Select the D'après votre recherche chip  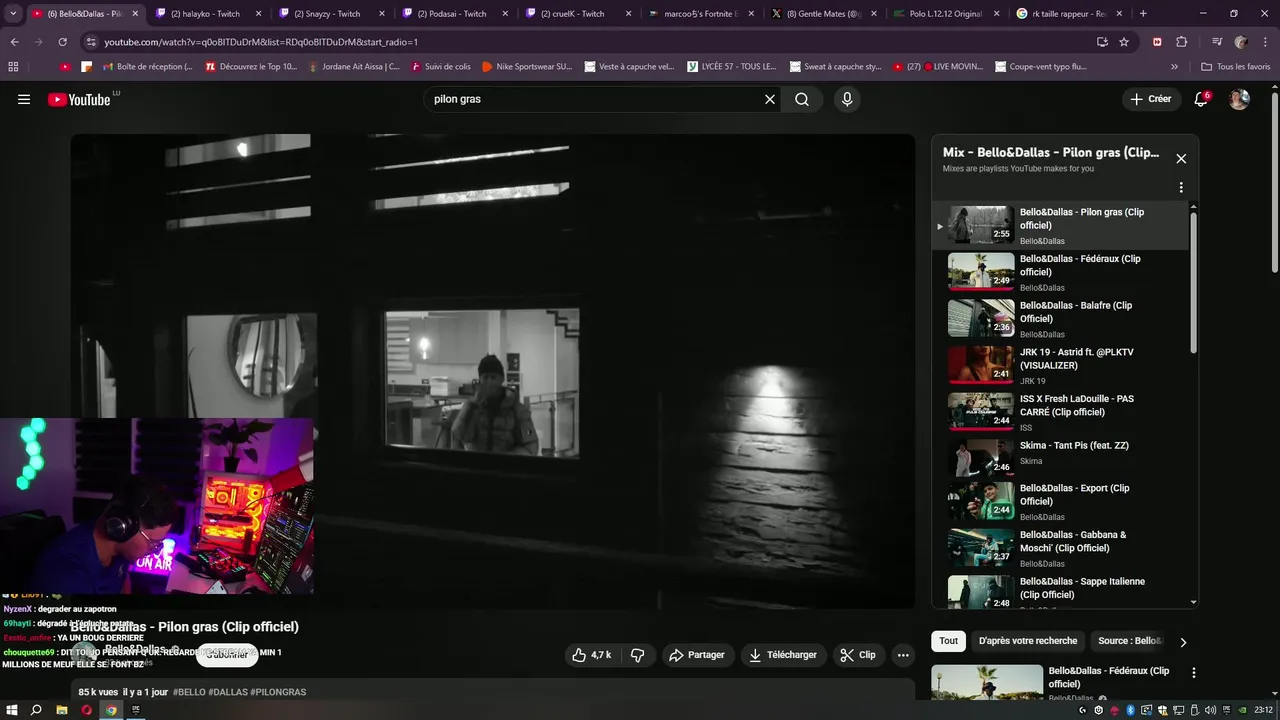click(1028, 641)
